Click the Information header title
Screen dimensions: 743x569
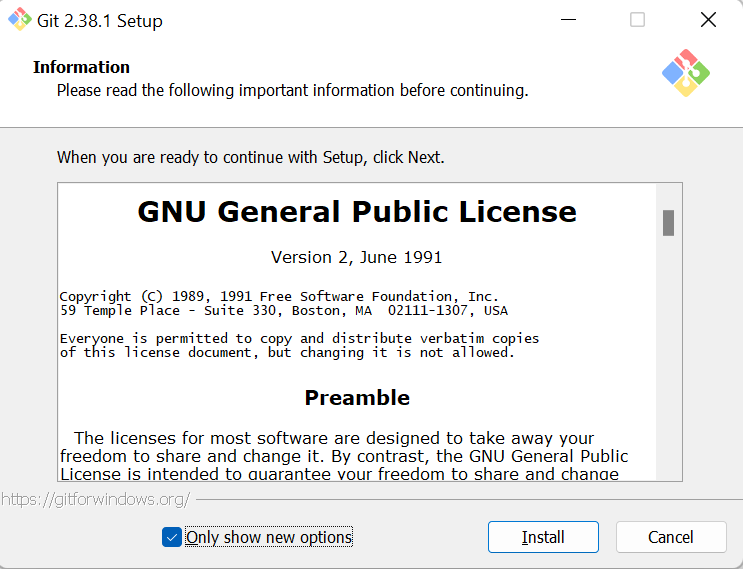[81, 67]
